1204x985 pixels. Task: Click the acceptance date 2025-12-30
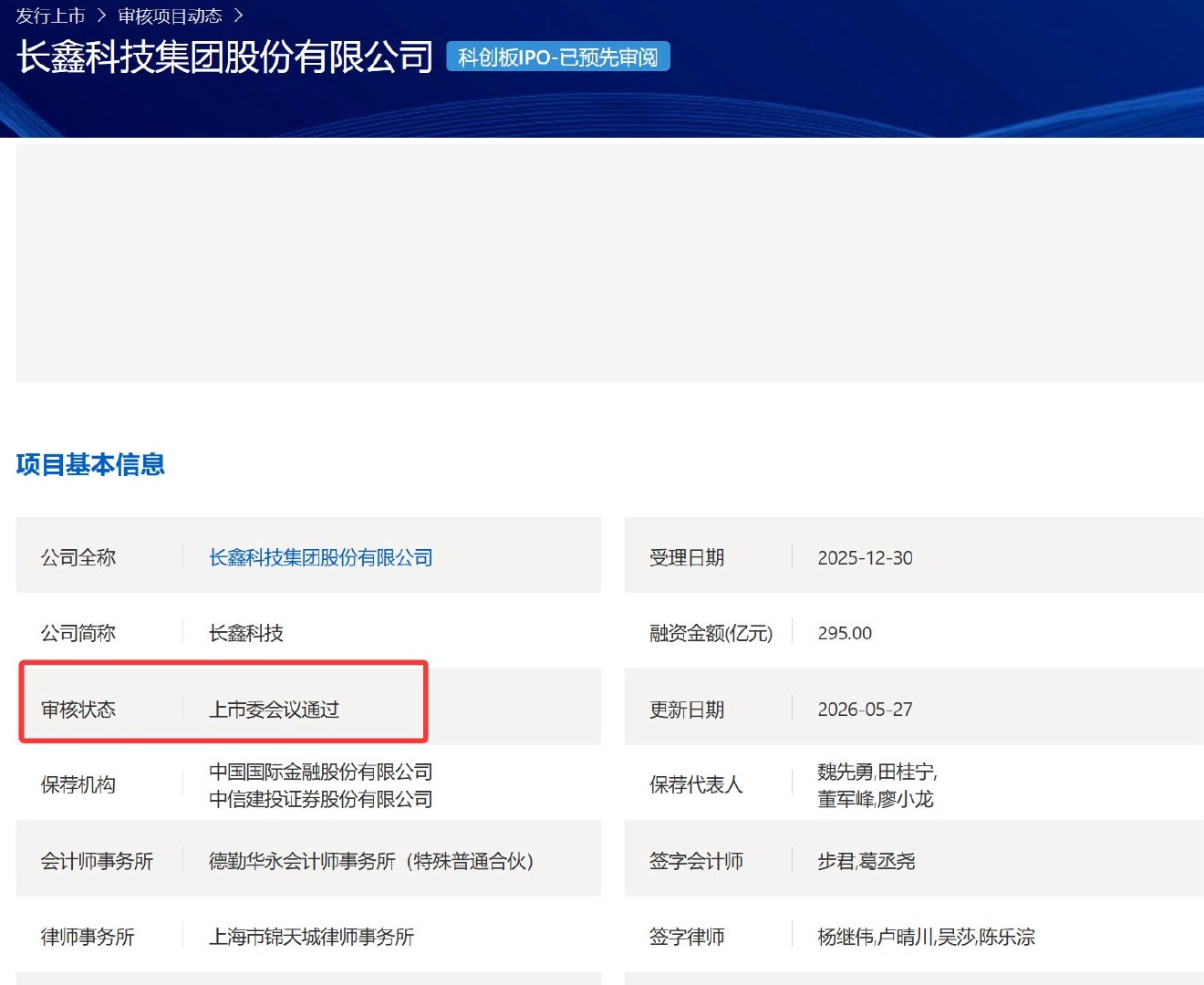pos(866,557)
